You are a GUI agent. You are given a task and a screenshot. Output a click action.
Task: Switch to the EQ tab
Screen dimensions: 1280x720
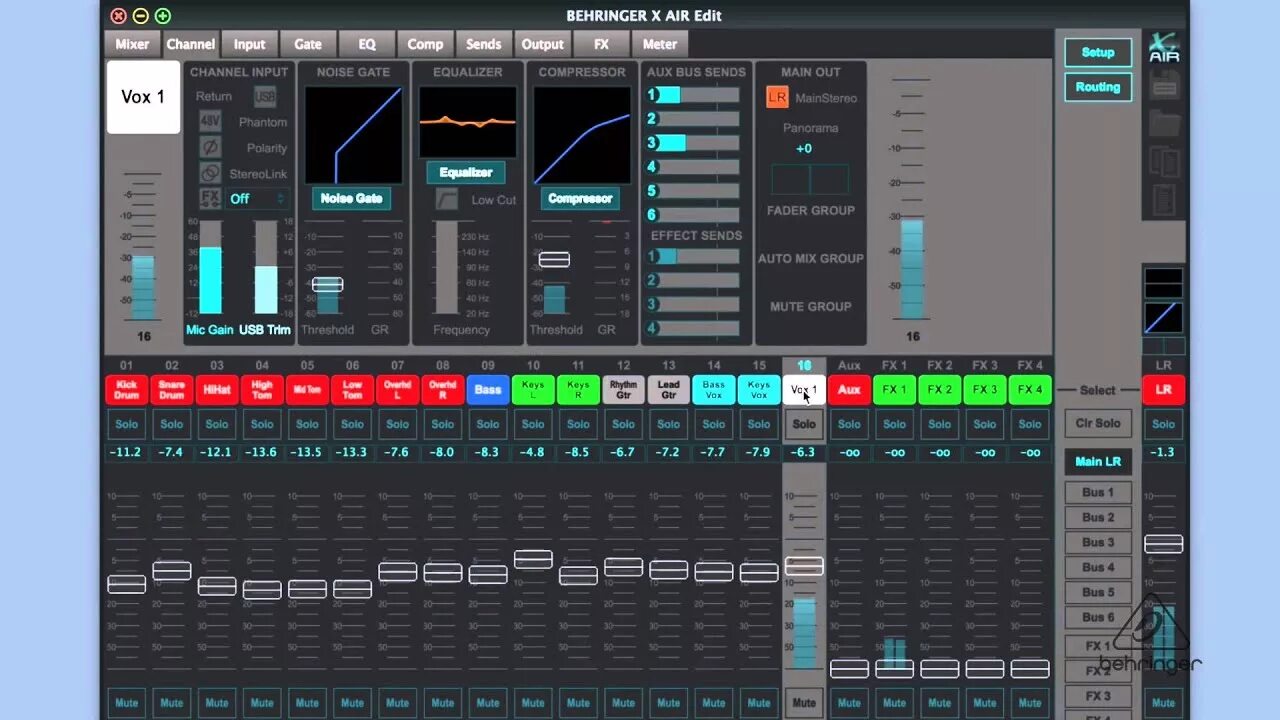tap(367, 44)
